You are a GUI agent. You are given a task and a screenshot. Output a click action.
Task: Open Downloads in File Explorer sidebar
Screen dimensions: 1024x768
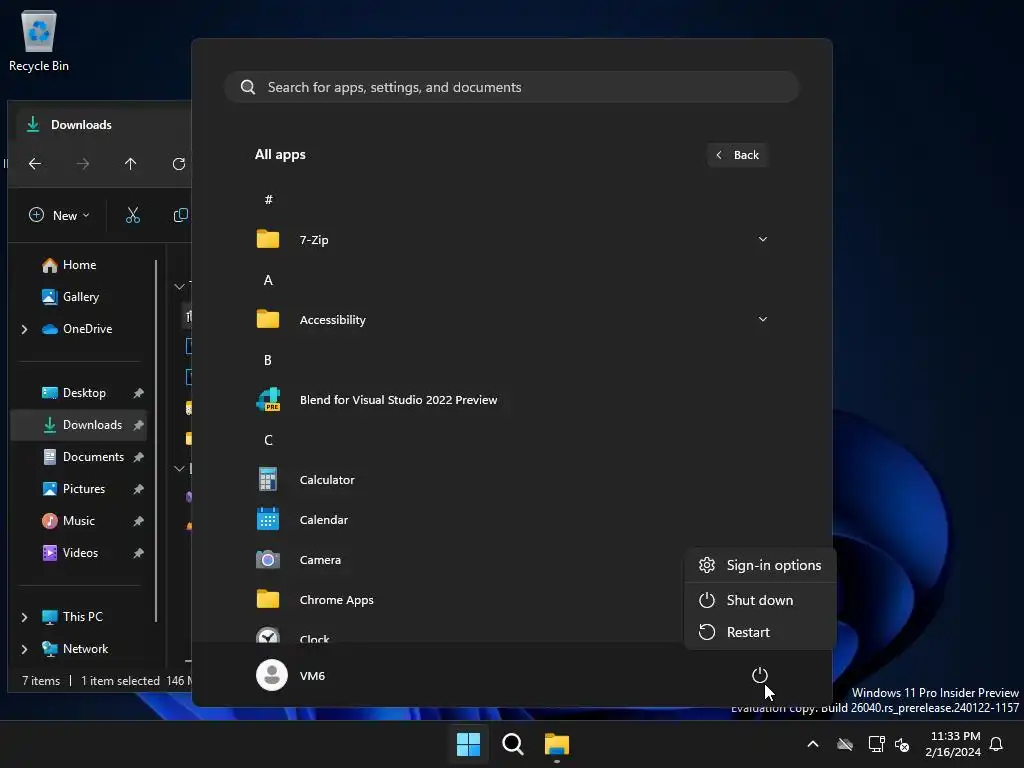click(x=80, y=424)
